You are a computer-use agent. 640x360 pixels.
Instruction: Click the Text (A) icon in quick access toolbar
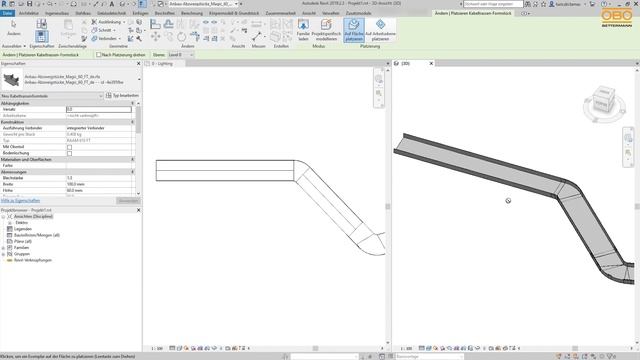tap(111, 4)
